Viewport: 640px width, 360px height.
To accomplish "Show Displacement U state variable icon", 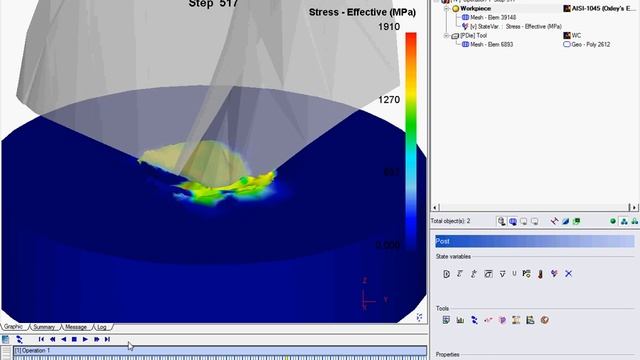I will coord(514,273).
